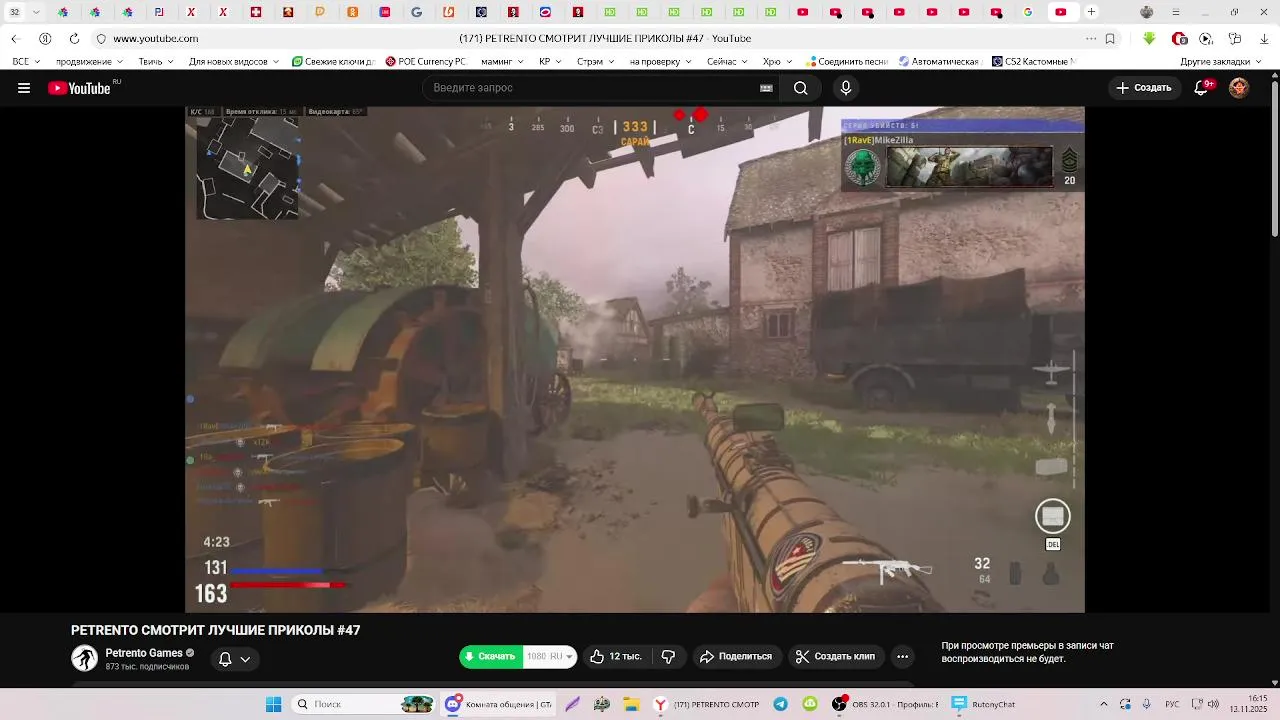
Task: Open the Соединить песни bookmark
Action: click(x=847, y=61)
